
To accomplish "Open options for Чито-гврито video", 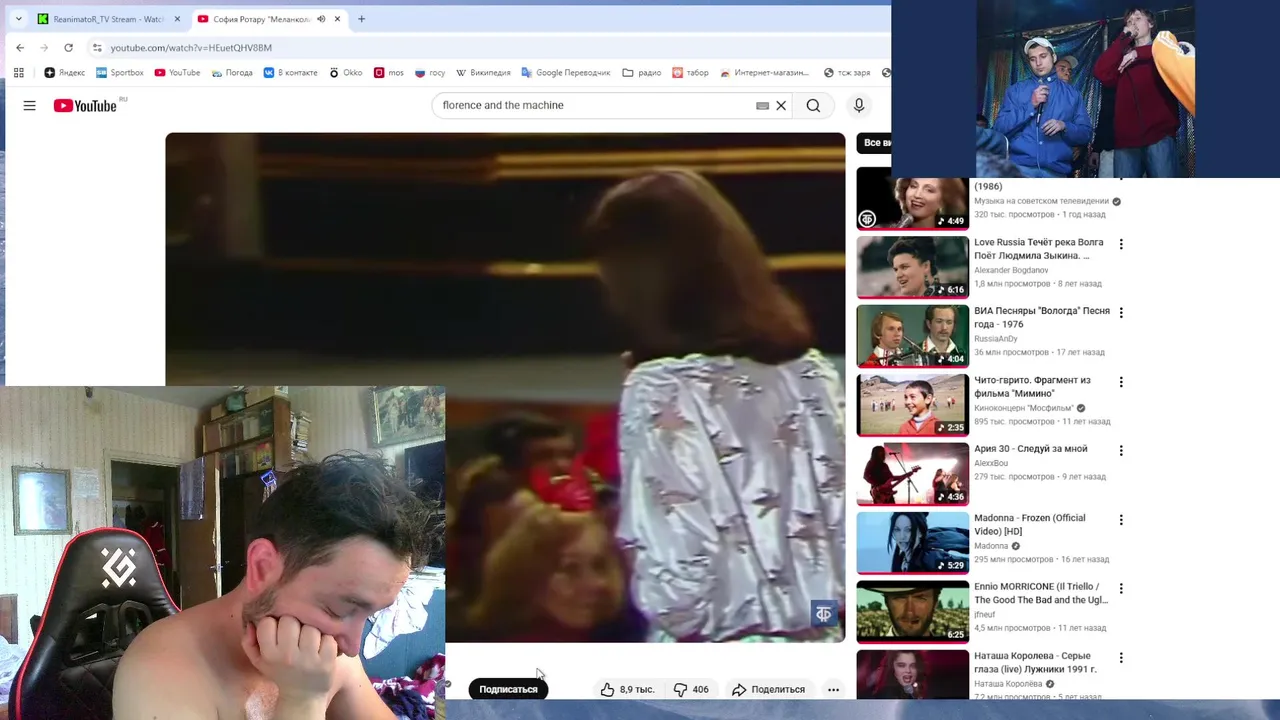I will [1121, 382].
